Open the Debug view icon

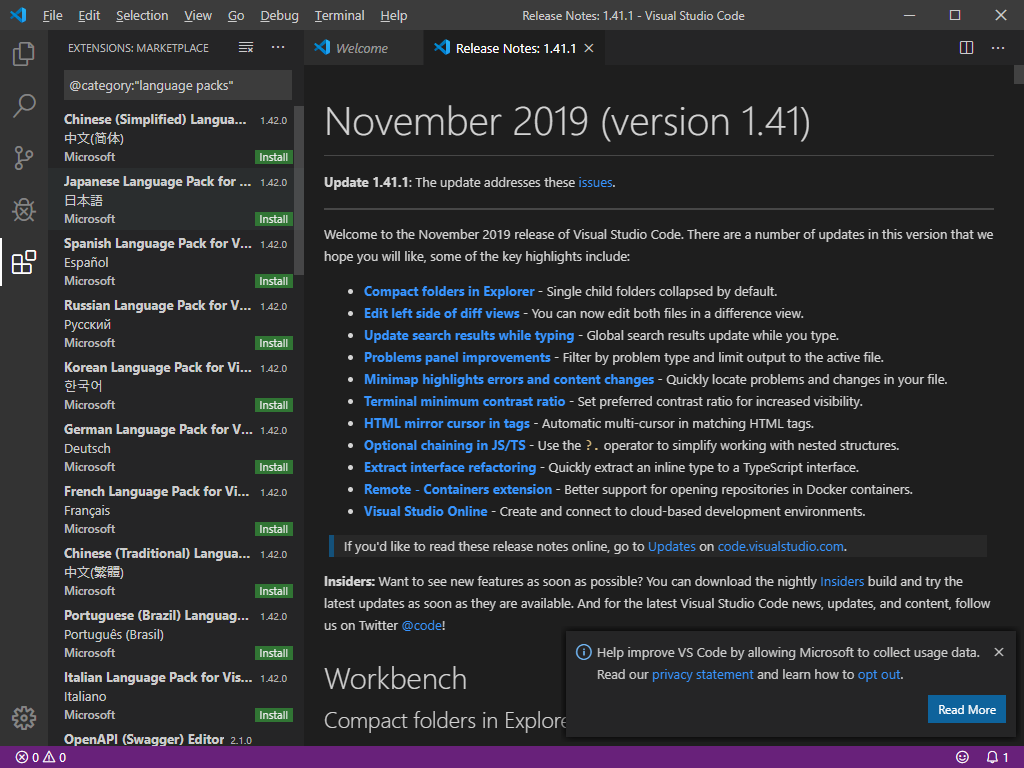coord(24,210)
